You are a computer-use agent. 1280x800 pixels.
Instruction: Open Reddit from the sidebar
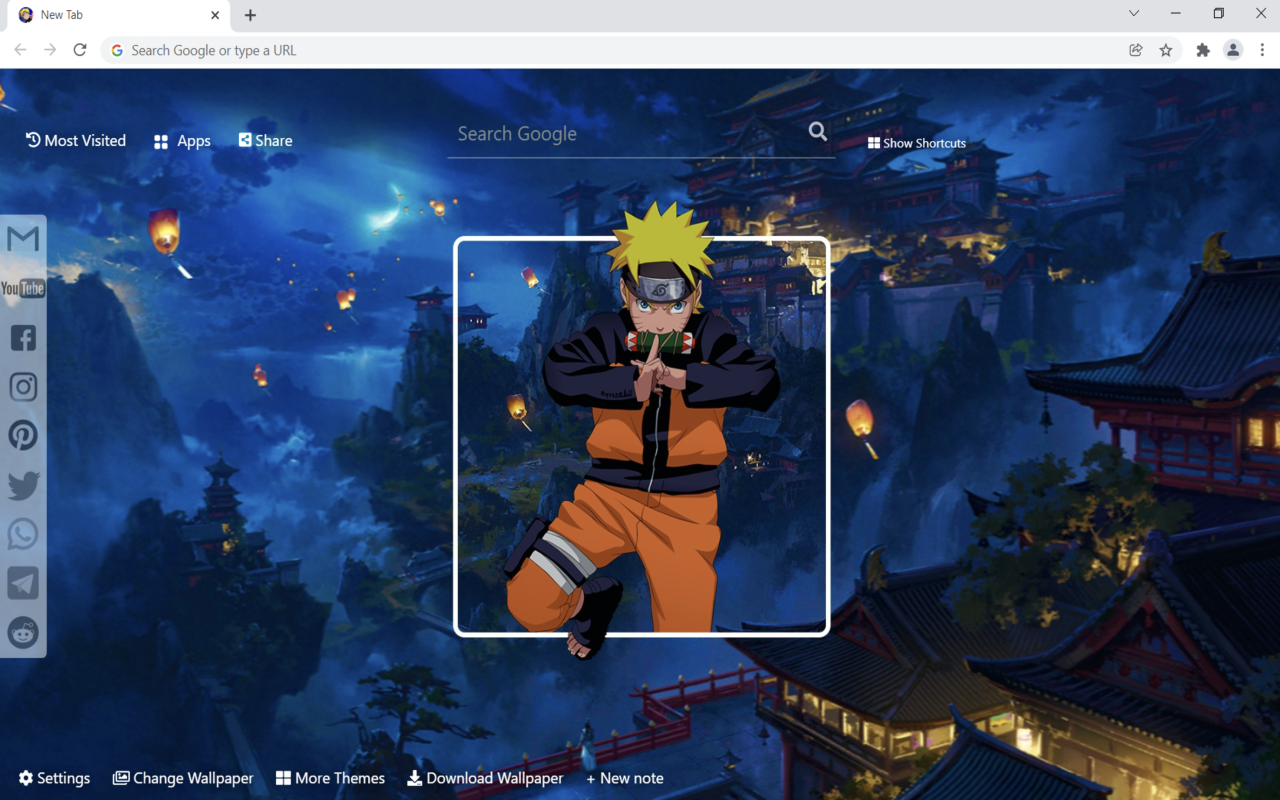pyautogui.click(x=23, y=633)
